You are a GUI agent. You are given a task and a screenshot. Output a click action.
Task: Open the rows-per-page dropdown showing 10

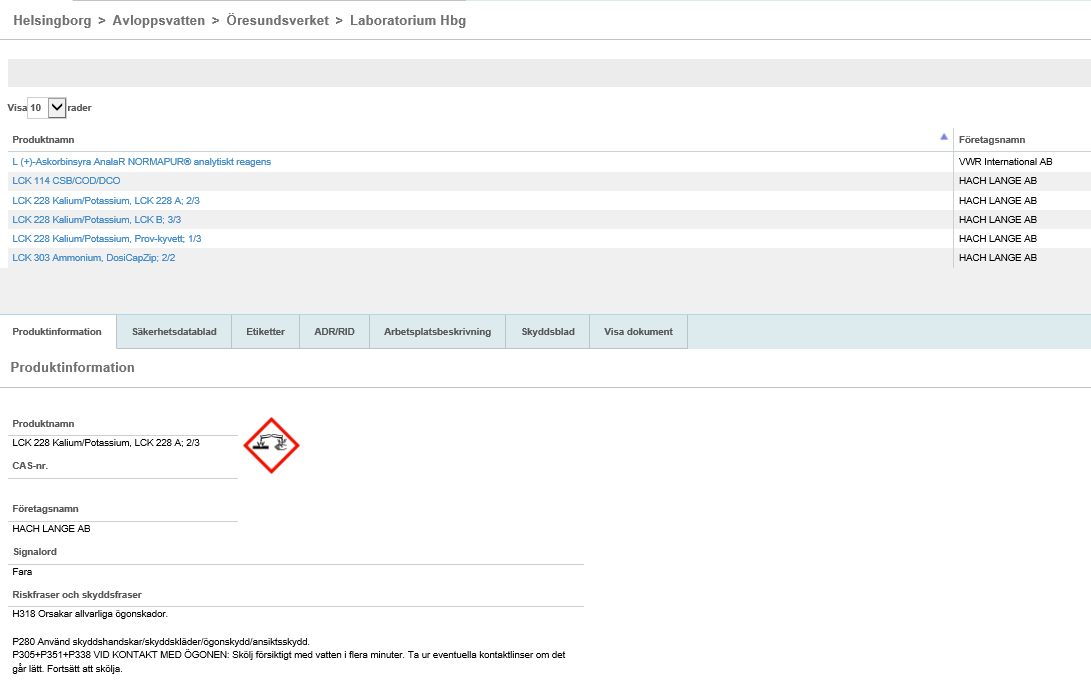[x=47, y=108]
